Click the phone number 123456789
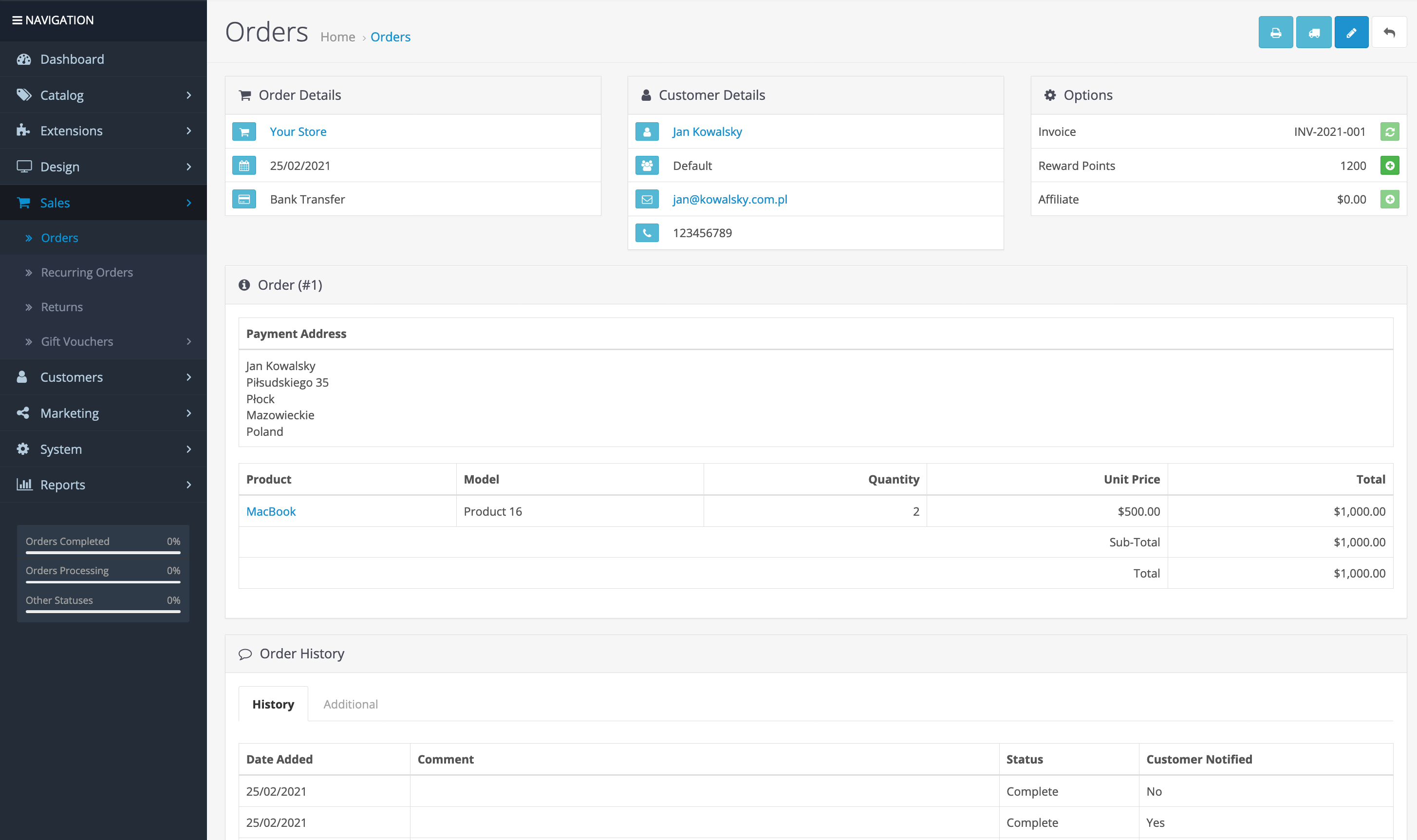The image size is (1417, 840). [702, 233]
